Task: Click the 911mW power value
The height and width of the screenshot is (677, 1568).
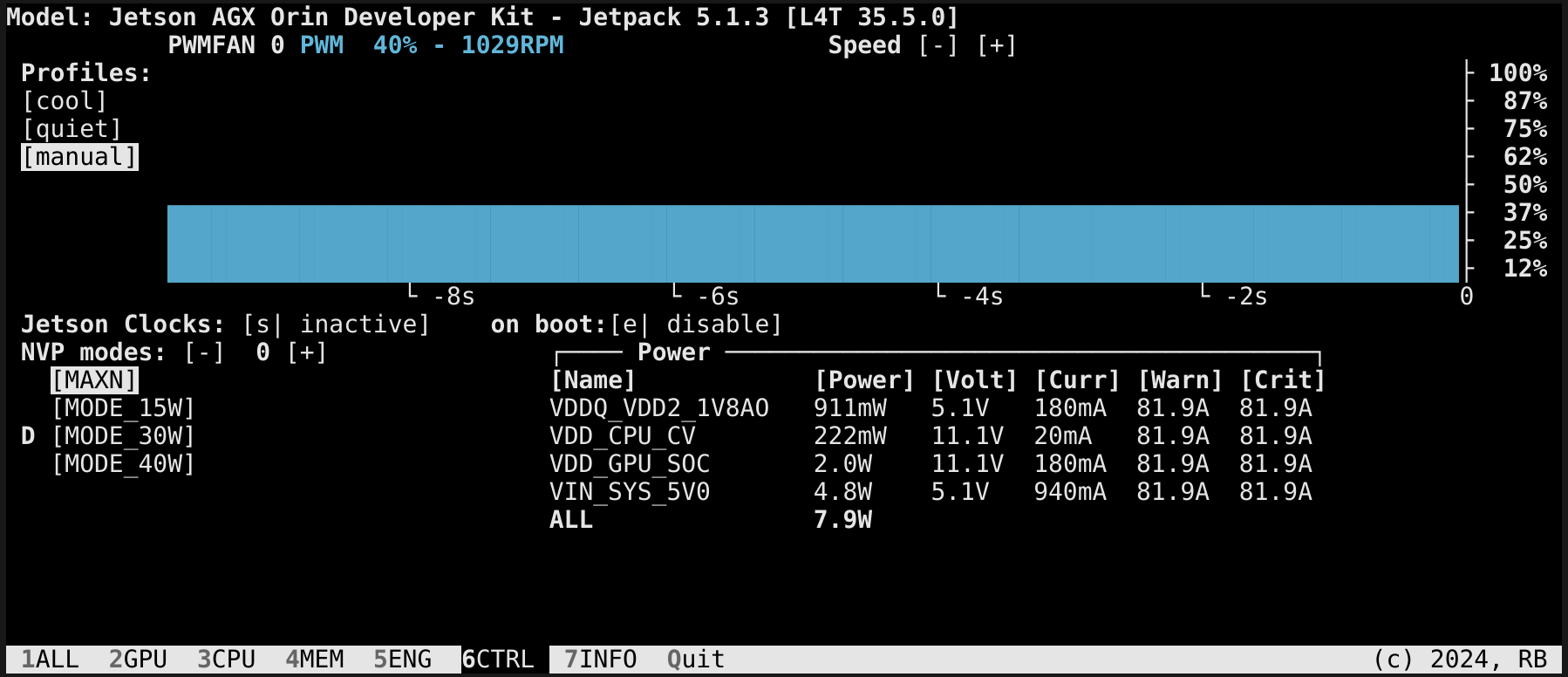Action: (x=850, y=408)
